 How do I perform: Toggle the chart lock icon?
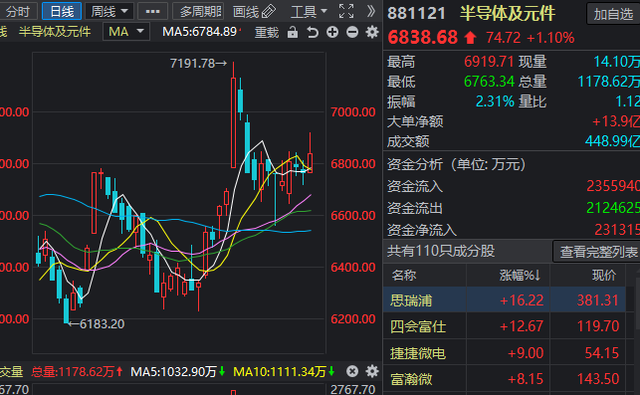(x=292, y=32)
